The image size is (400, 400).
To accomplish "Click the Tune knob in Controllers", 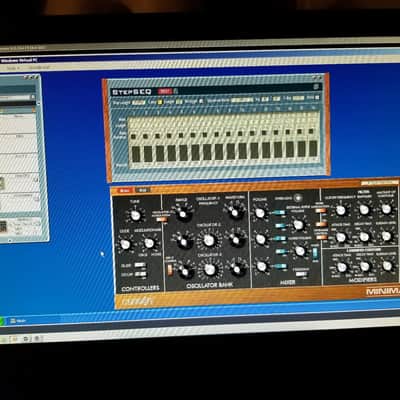I will click(135, 216).
